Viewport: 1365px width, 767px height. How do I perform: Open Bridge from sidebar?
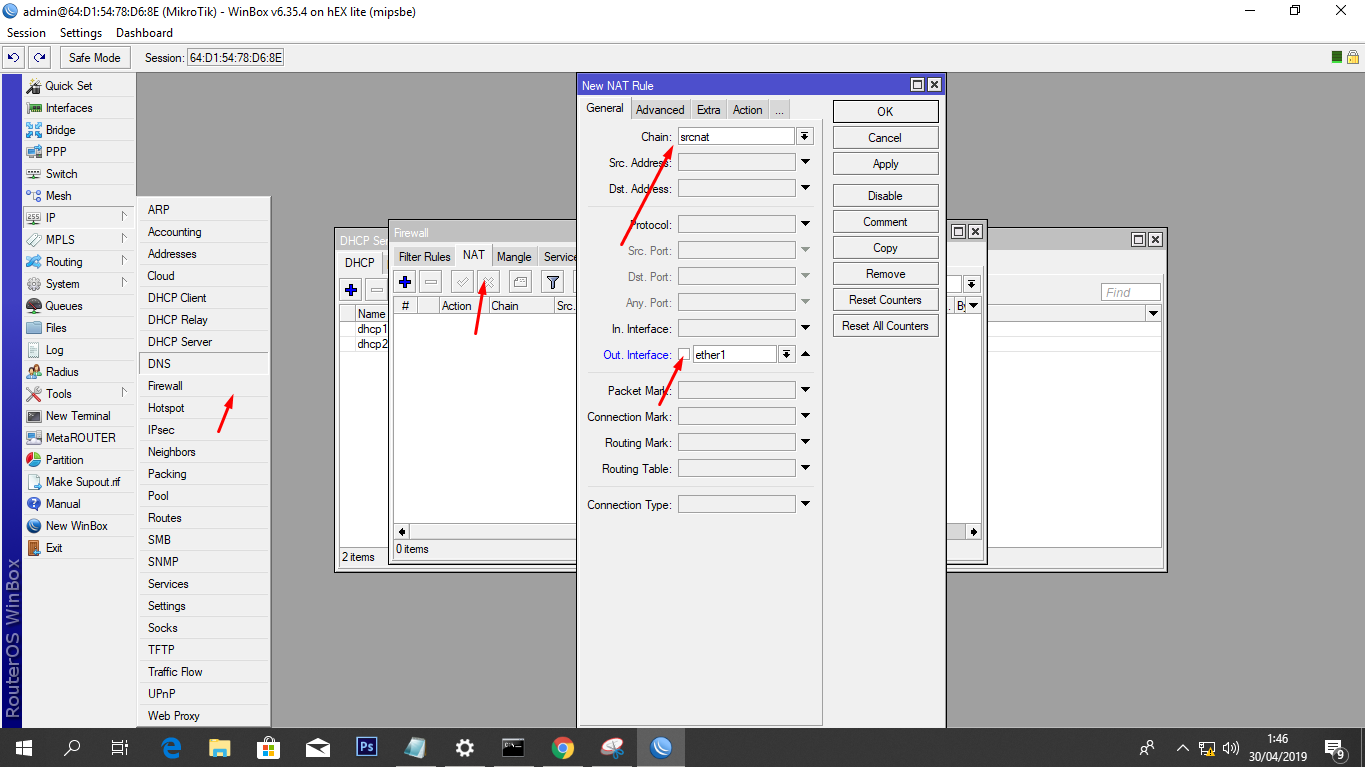coord(79,130)
